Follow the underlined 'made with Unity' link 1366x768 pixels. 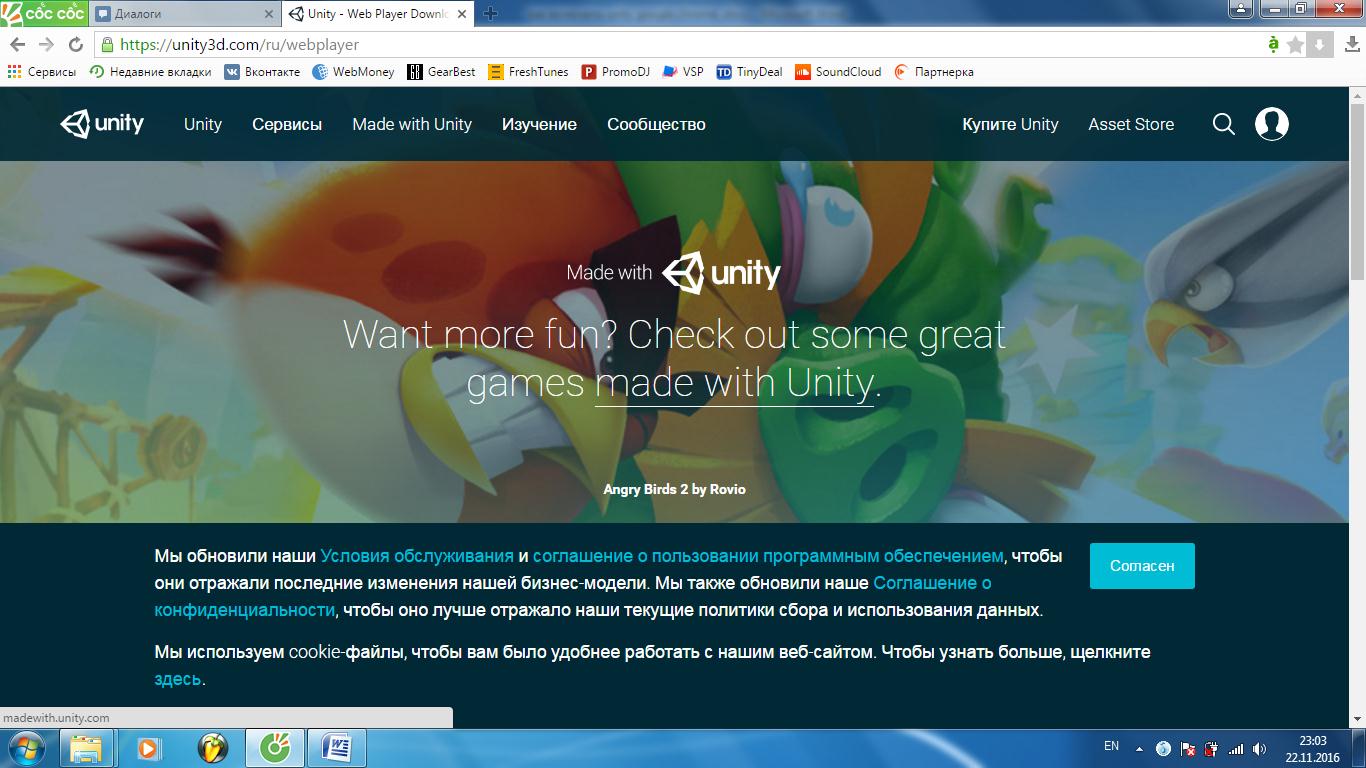pyautogui.click(x=734, y=383)
